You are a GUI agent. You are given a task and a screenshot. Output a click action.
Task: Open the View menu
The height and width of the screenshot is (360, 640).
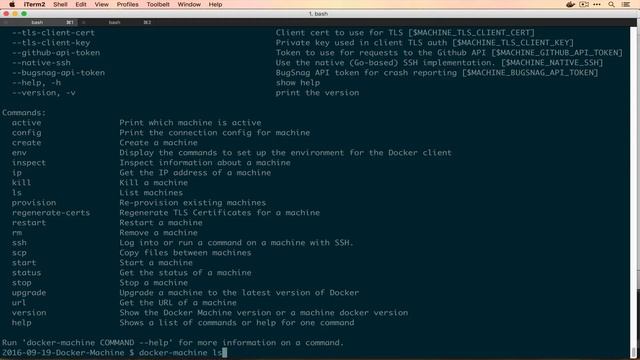102,4
